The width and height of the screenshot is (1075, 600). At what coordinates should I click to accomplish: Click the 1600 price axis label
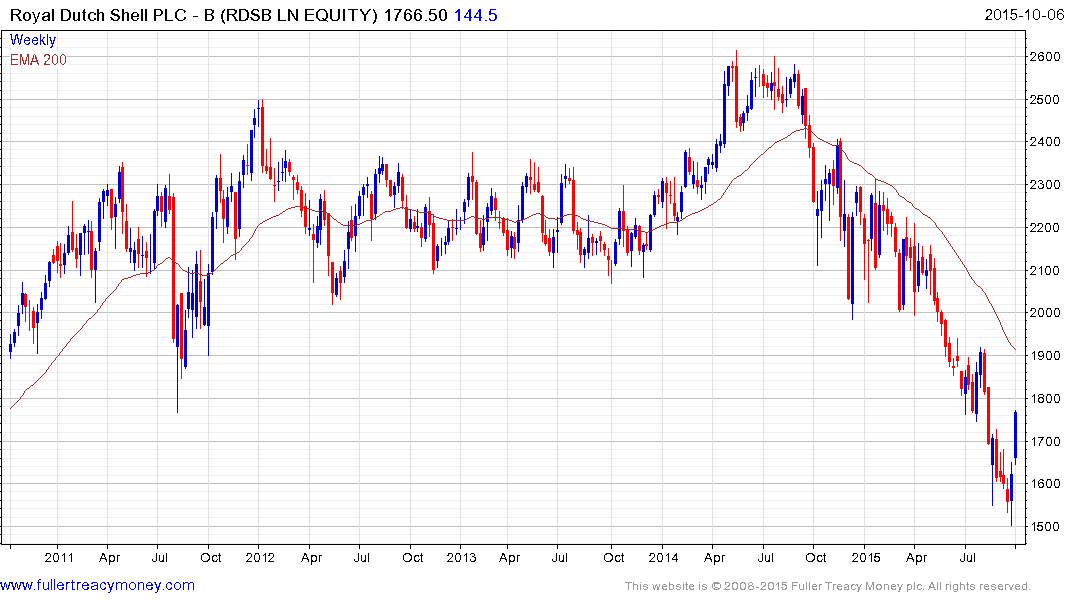point(1045,483)
